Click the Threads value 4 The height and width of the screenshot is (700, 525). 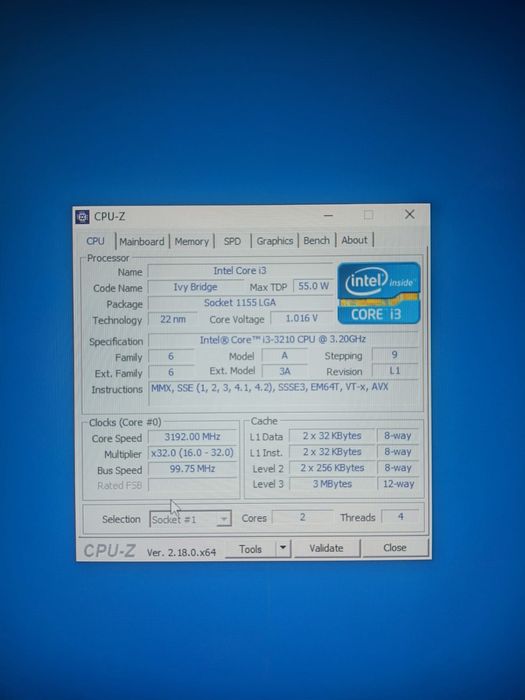pos(400,517)
